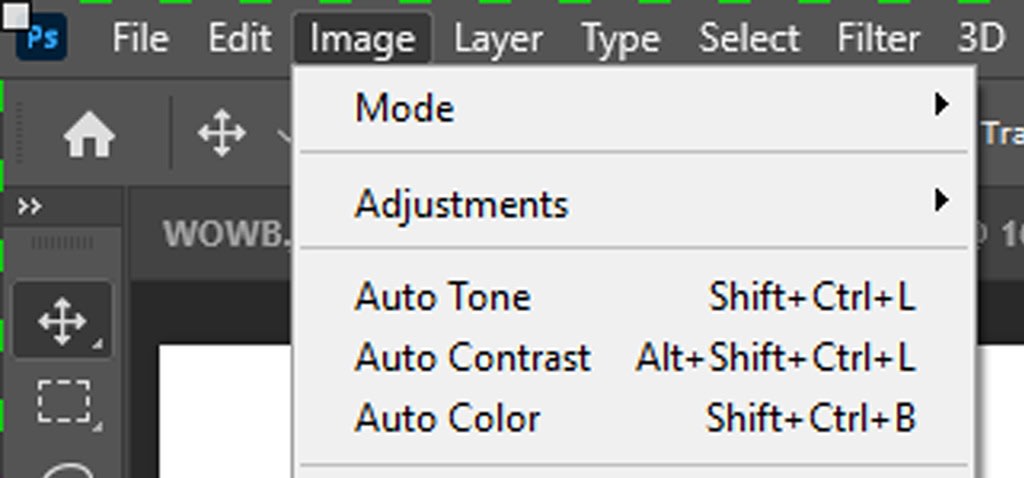Open the Edit menu

tap(240, 38)
